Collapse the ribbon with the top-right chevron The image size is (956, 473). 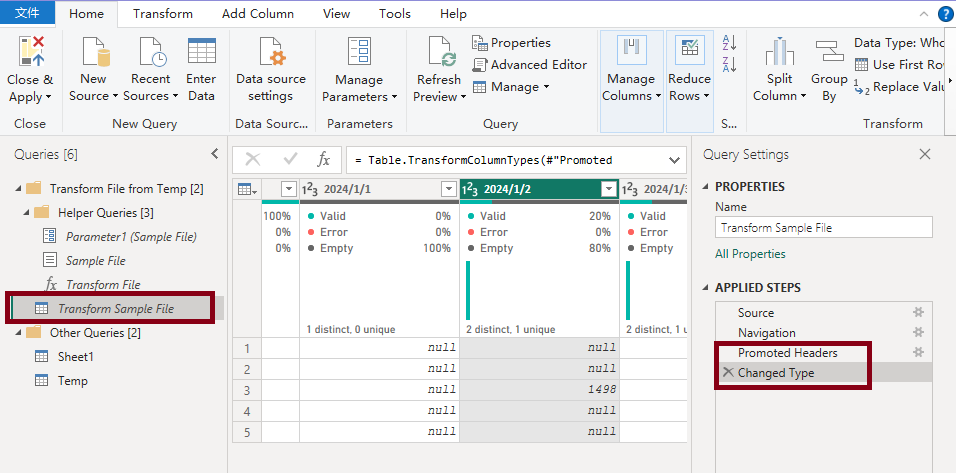coord(924,13)
